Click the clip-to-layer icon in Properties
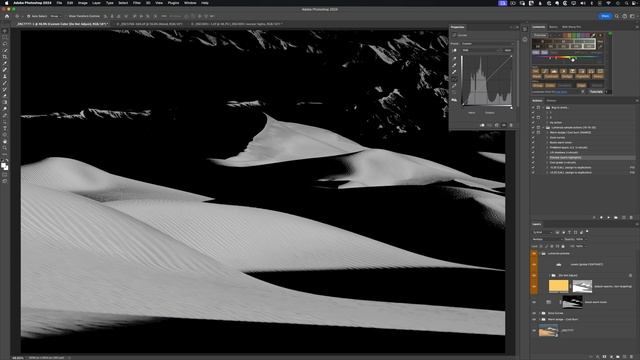The image size is (640, 360). point(482,125)
